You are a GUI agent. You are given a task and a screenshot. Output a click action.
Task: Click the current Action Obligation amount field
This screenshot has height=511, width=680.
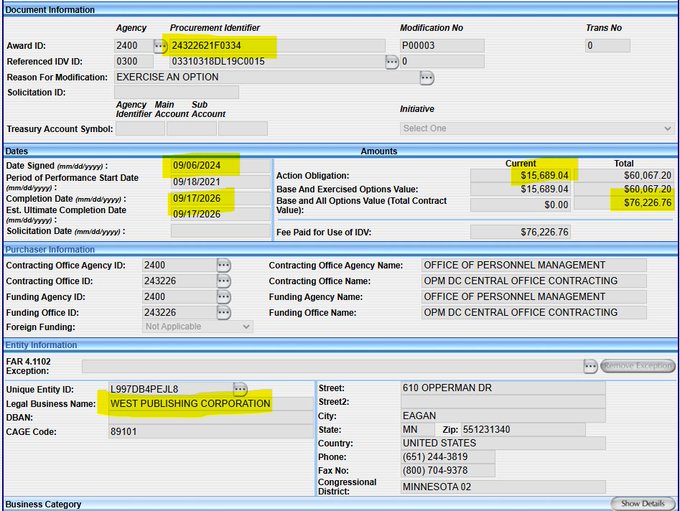pyautogui.click(x=520, y=176)
